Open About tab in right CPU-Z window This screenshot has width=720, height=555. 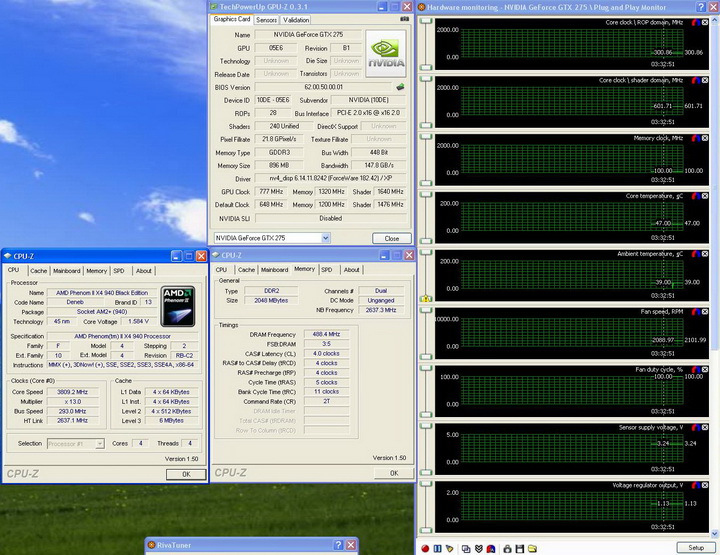point(352,269)
